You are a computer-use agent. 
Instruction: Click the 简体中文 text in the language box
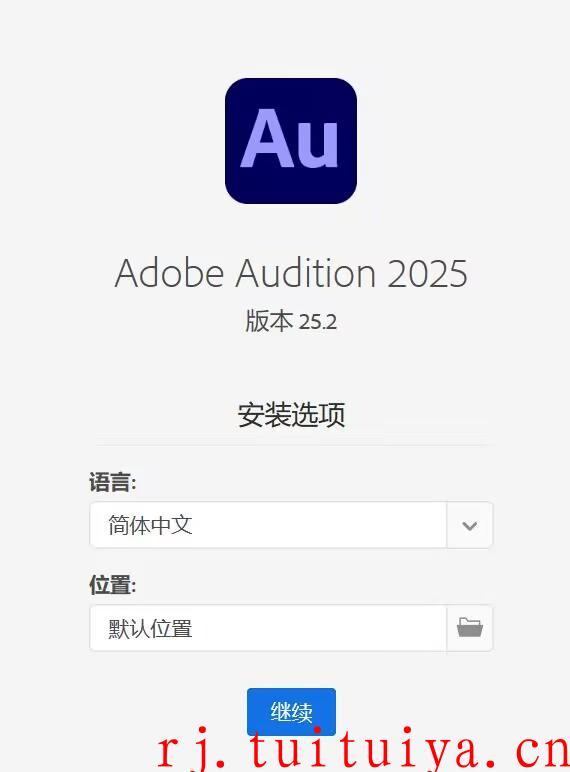tap(150, 525)
